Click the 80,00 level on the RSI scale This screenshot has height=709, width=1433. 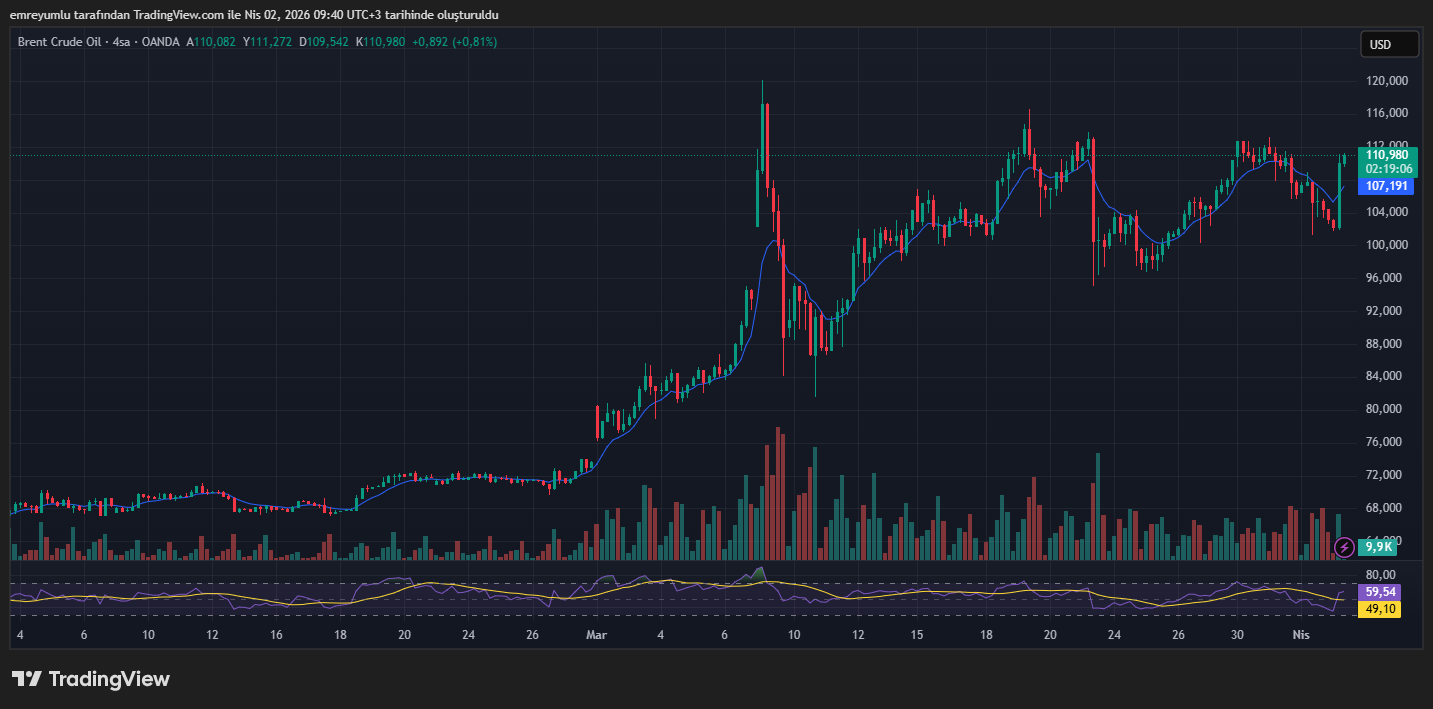(x=1380, y=575)
